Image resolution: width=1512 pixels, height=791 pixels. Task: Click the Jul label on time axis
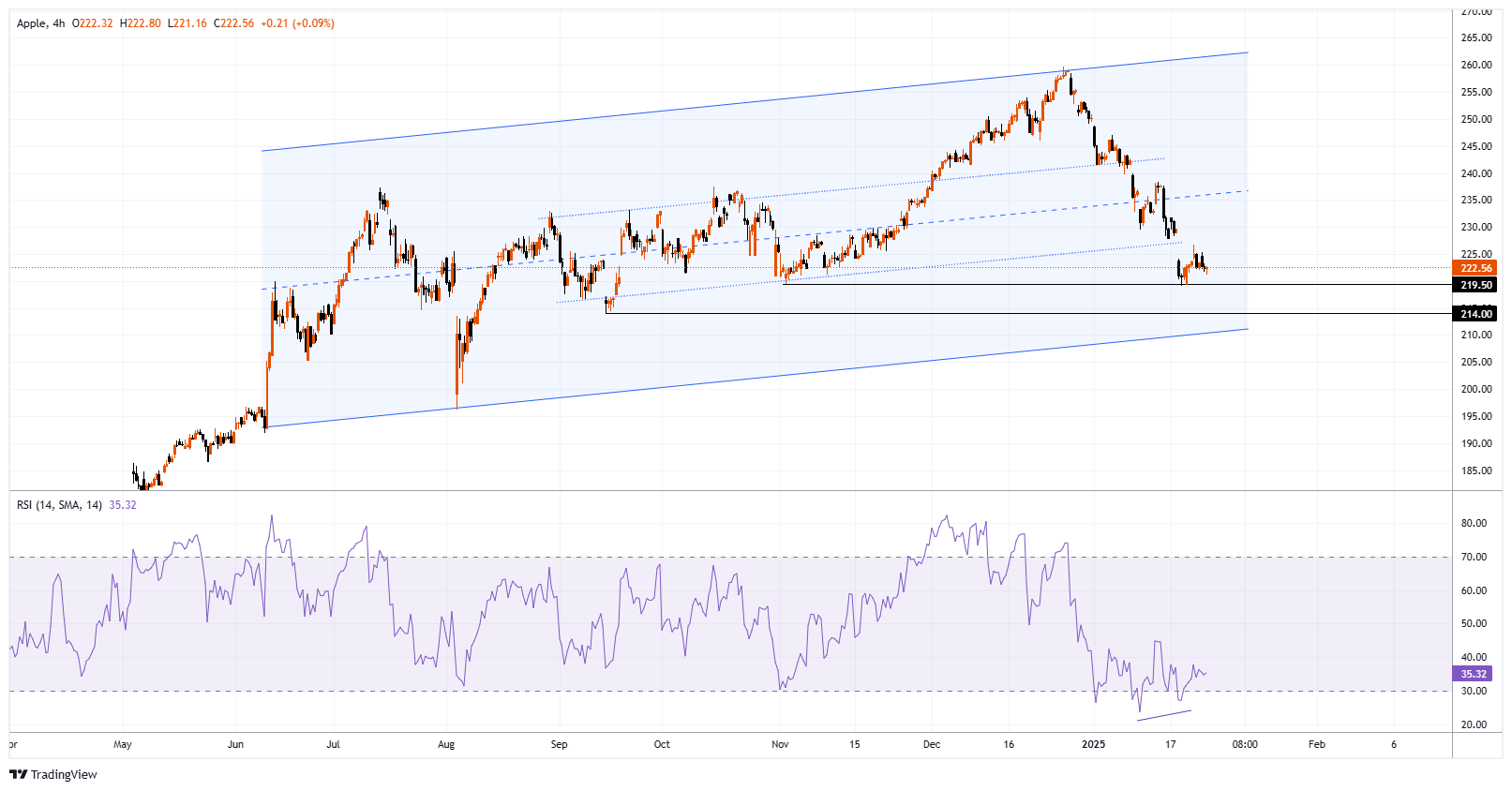[x=333, y=745]
